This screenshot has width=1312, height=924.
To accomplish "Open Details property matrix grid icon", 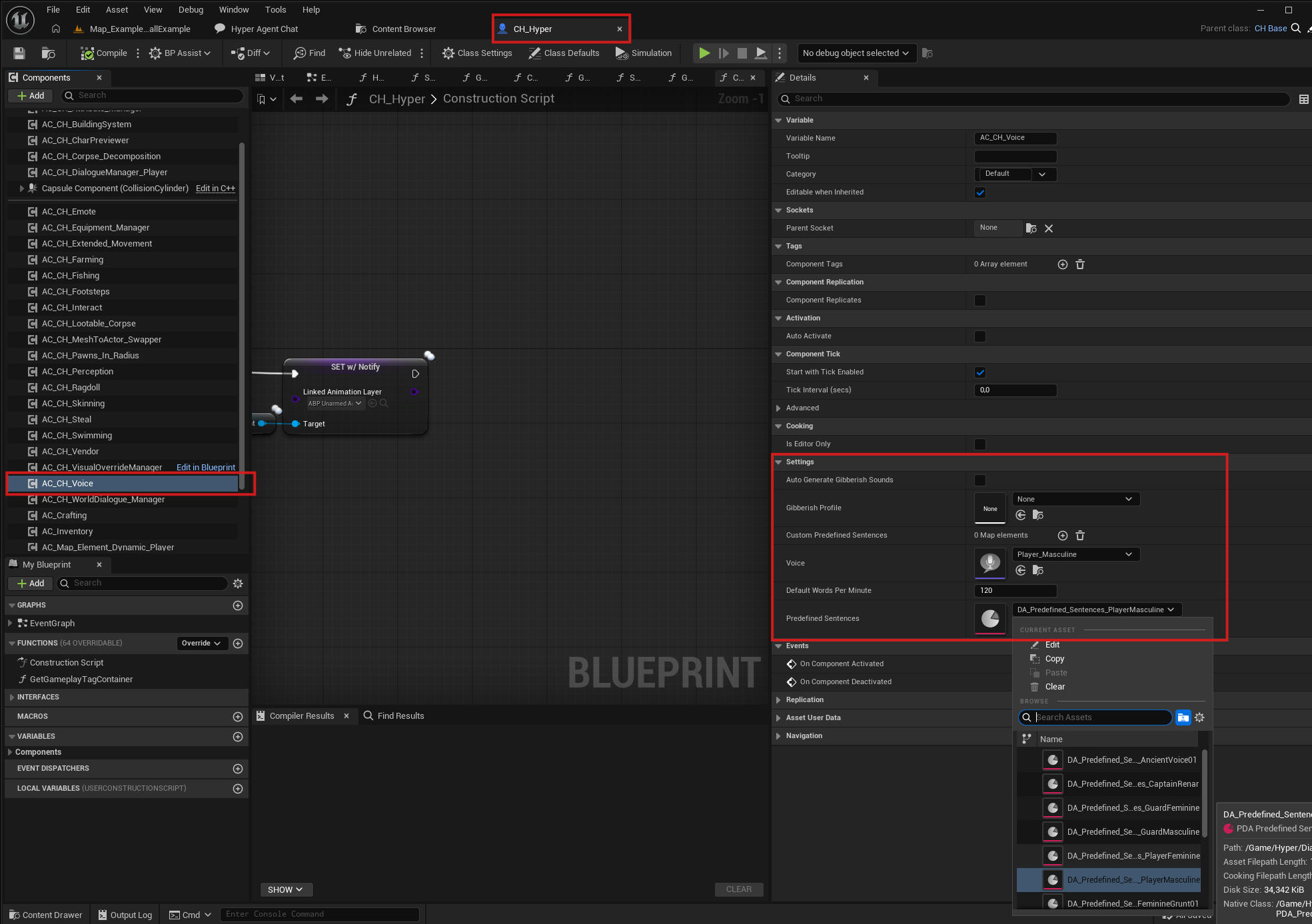I will point(1303,99).
